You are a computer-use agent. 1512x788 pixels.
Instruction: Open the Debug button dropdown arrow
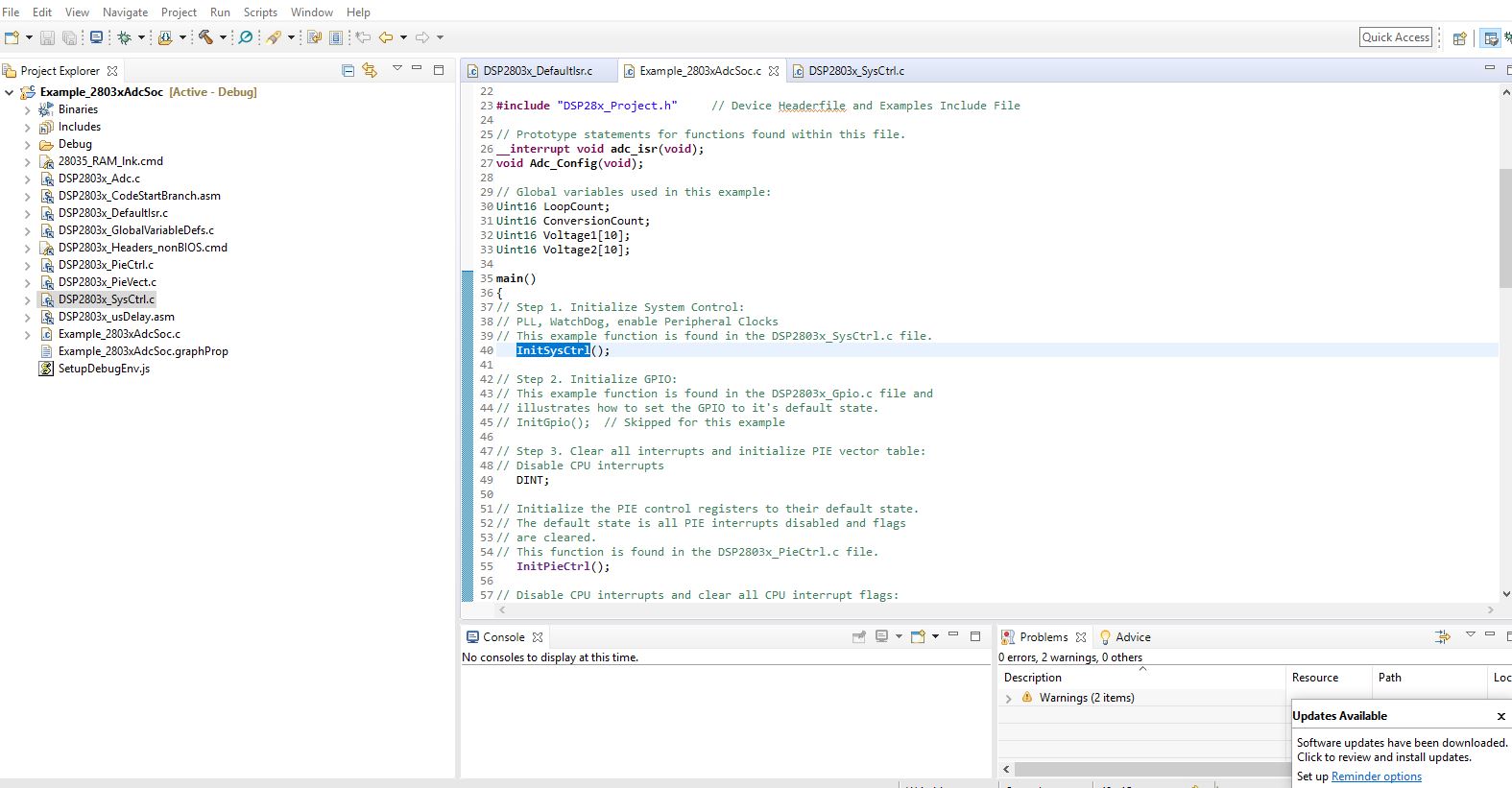point(141,37)
